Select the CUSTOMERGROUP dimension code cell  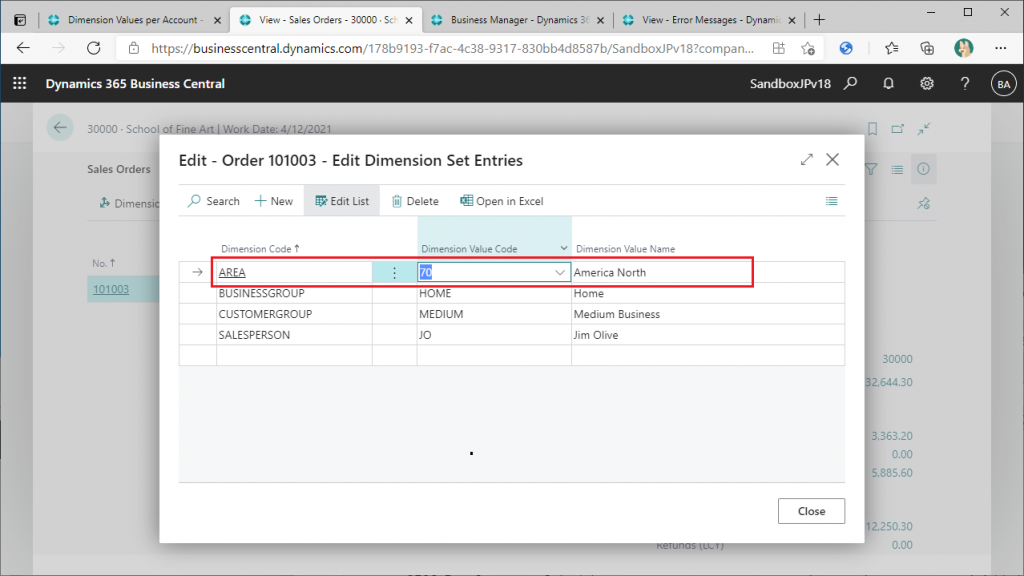click(294, 314)
